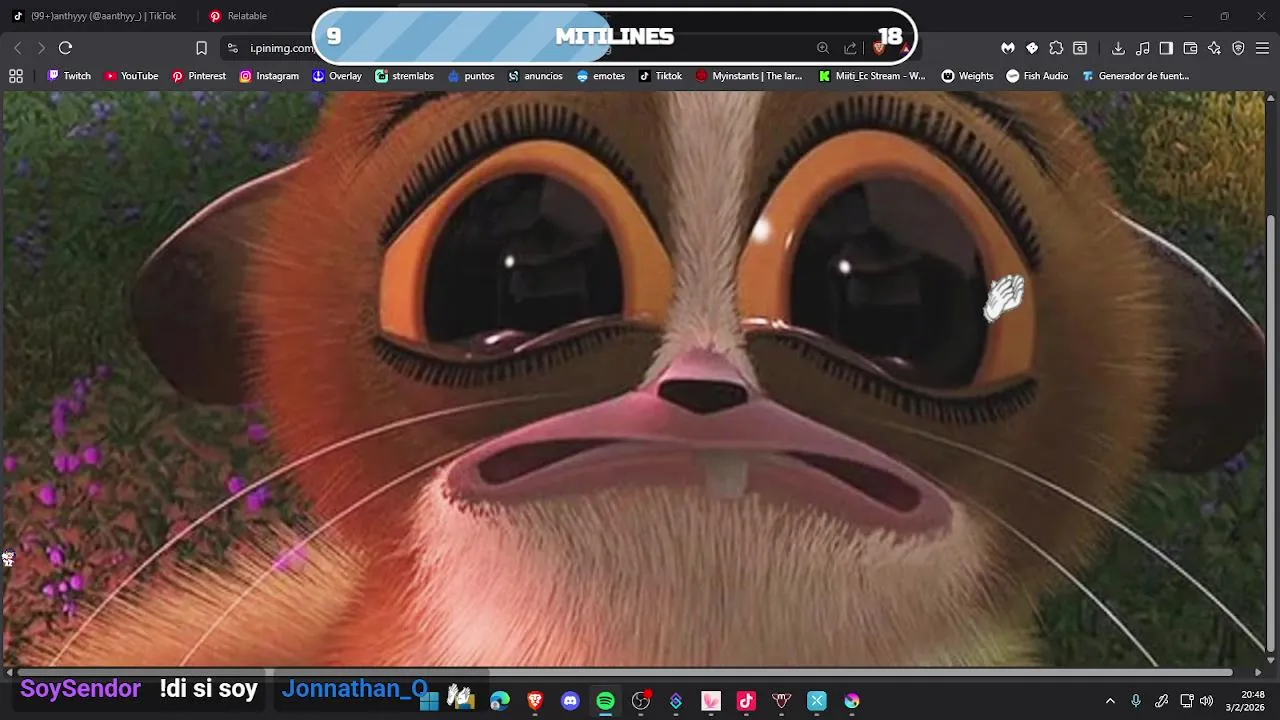Screen dimensions: 1280x720
Task: Open the Myinstants bookmark
Action: click(749, 76)
